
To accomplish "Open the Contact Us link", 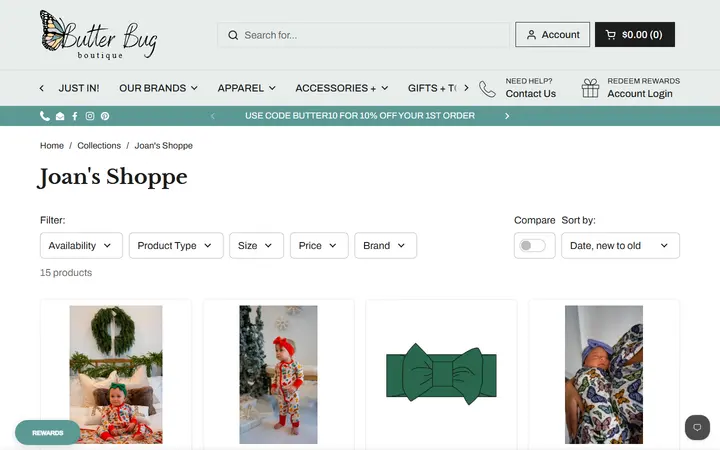I will point(530,94).
